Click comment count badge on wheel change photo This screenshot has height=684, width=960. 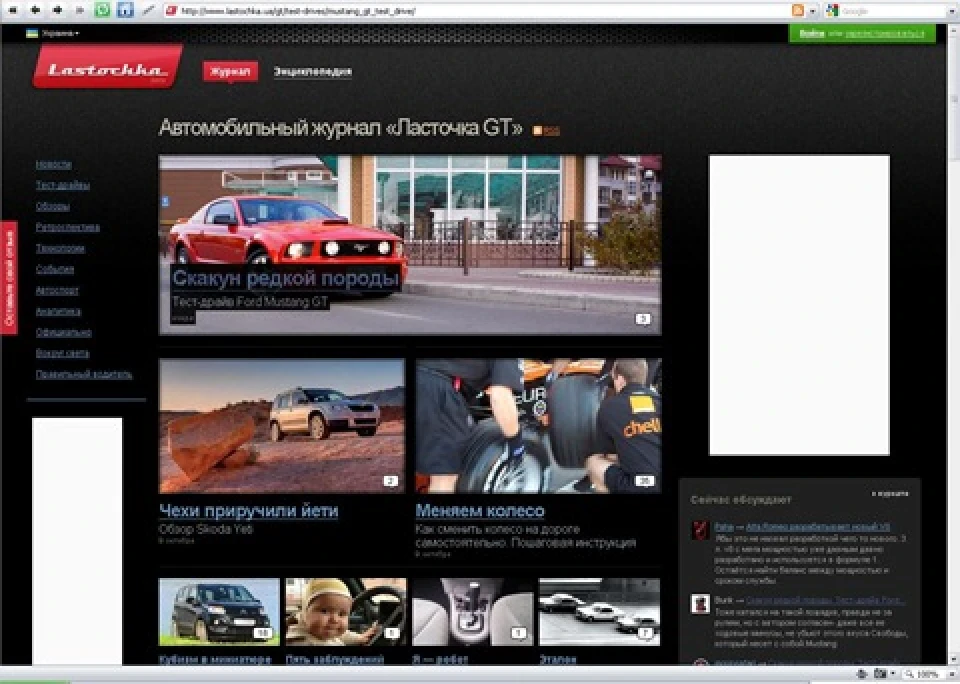click(644, 481)
